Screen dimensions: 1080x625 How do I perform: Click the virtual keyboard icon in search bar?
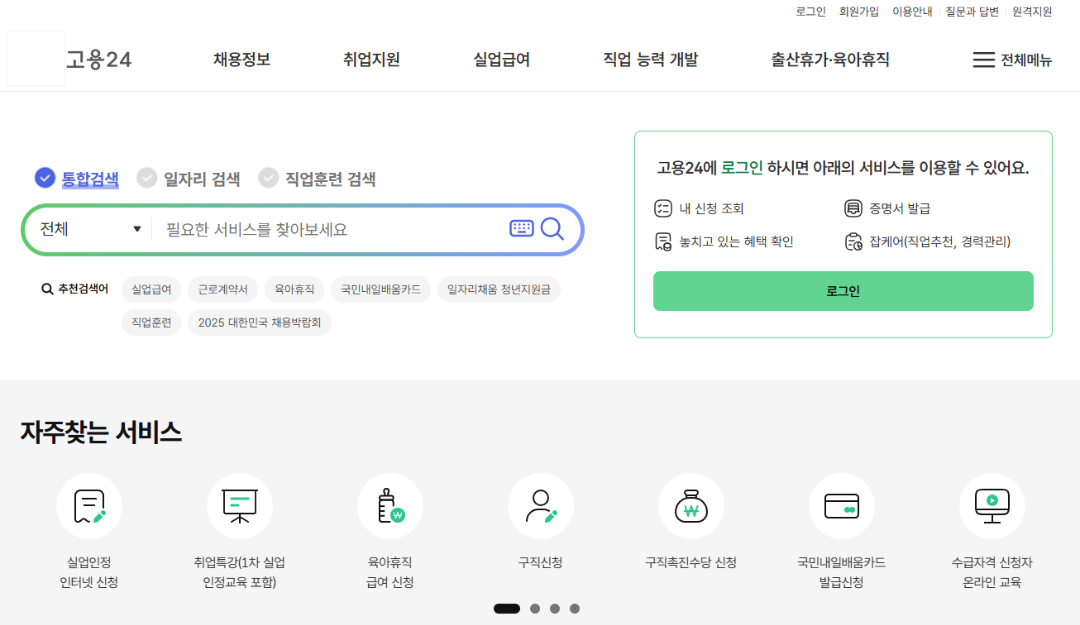click(521, 228)
